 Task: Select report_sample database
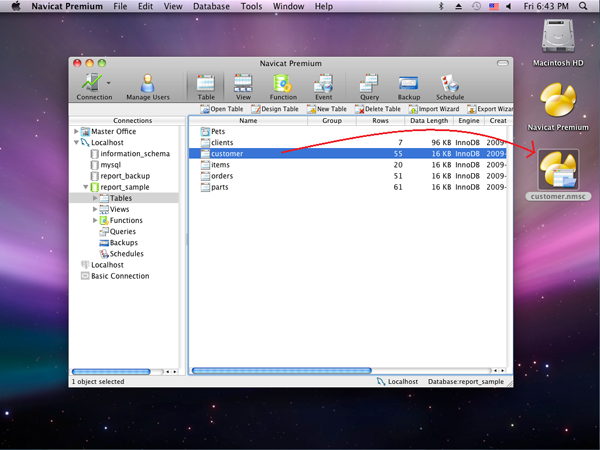[x=120, y=187]
